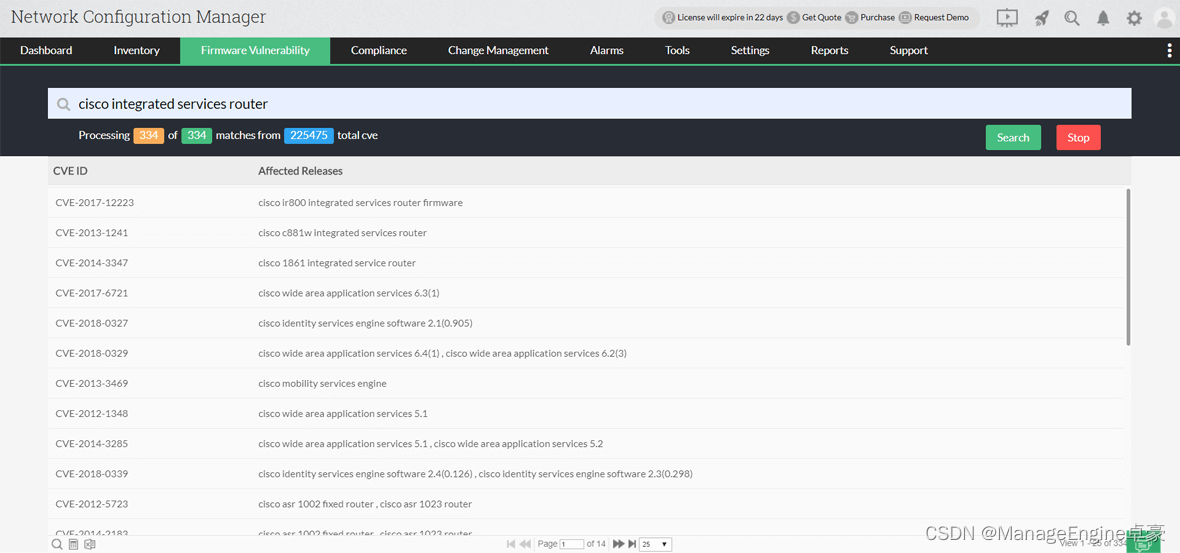Click the orange 334 processing badge
The width and height of the screenshot is (1180, 553).
[x=148, y=135]
